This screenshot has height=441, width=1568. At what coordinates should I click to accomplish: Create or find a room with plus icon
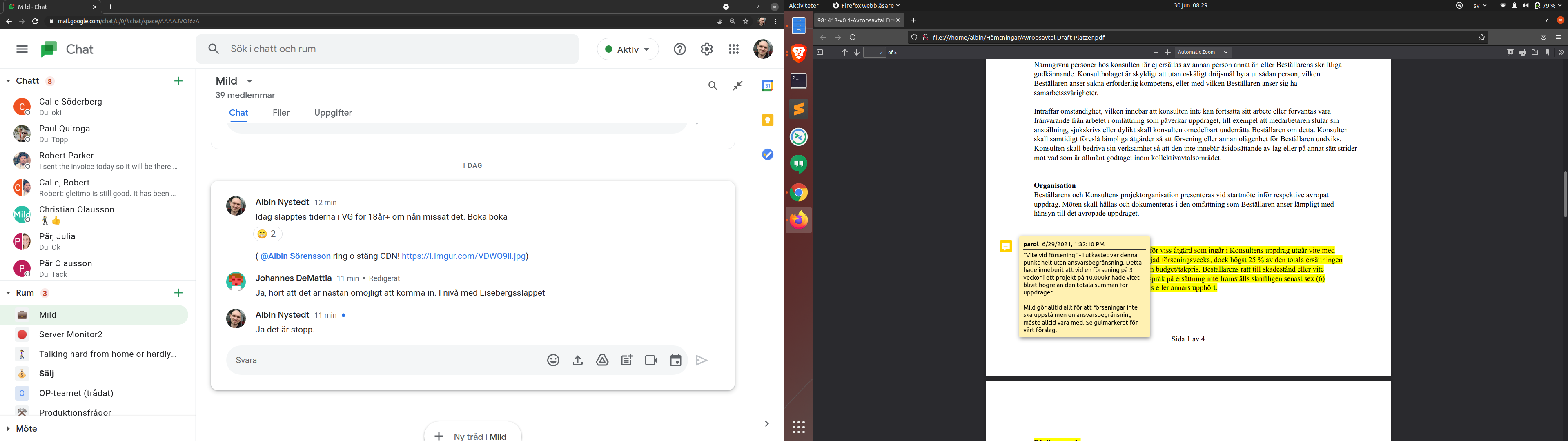(178, 293)
